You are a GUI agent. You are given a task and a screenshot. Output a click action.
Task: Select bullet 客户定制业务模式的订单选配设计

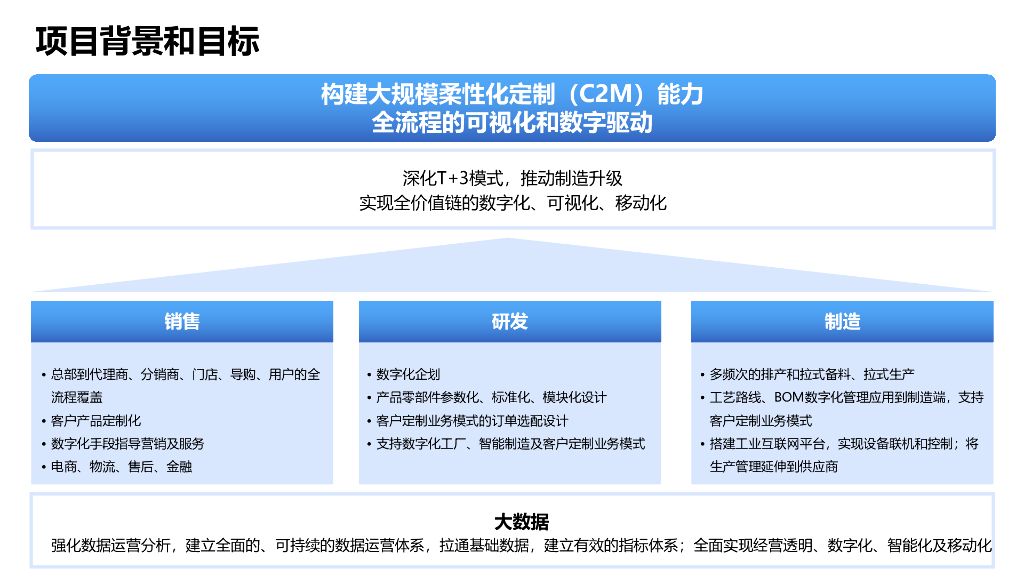(x=470, y=420)
